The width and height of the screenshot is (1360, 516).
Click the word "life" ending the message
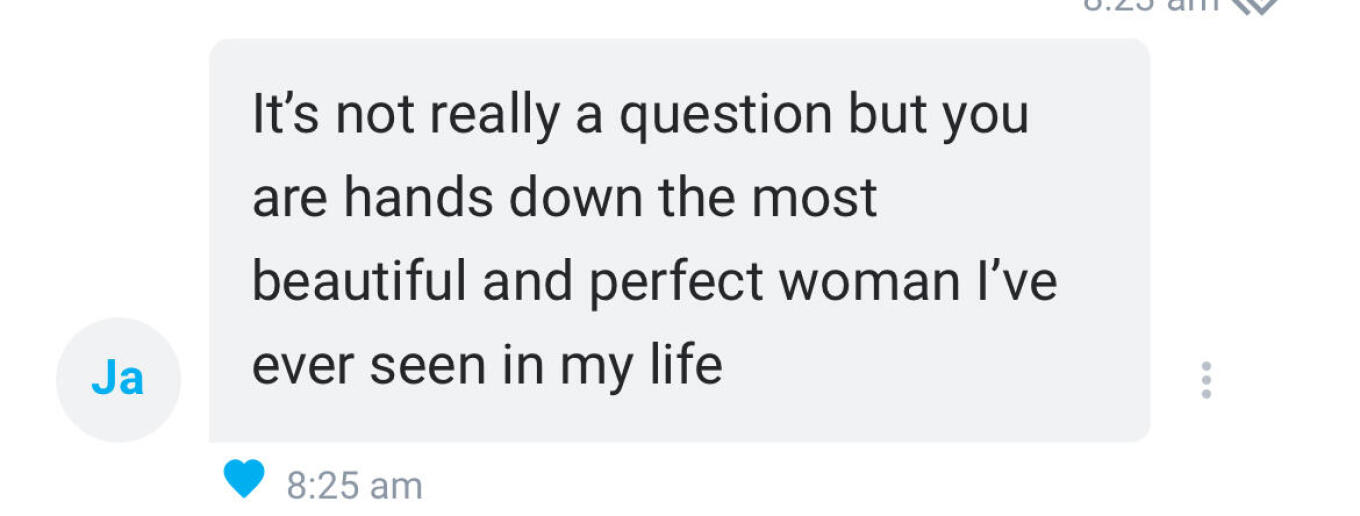[684, 364]
